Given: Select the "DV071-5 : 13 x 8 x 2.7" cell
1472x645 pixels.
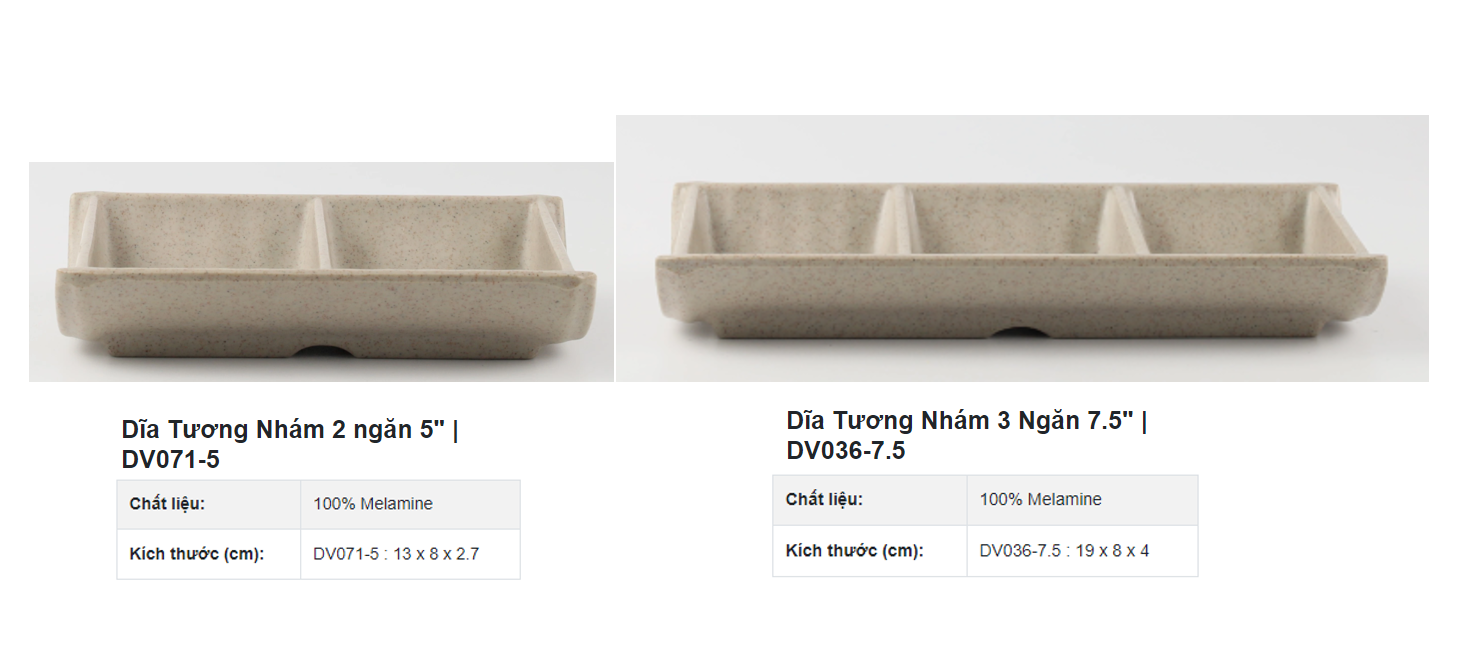Looking at the screenshot, I should pos(396,554).
